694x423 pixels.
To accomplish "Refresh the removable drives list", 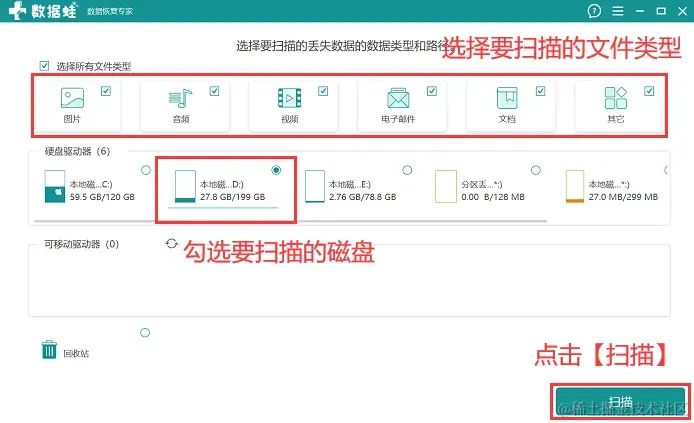I will click(x=171, y=243).
